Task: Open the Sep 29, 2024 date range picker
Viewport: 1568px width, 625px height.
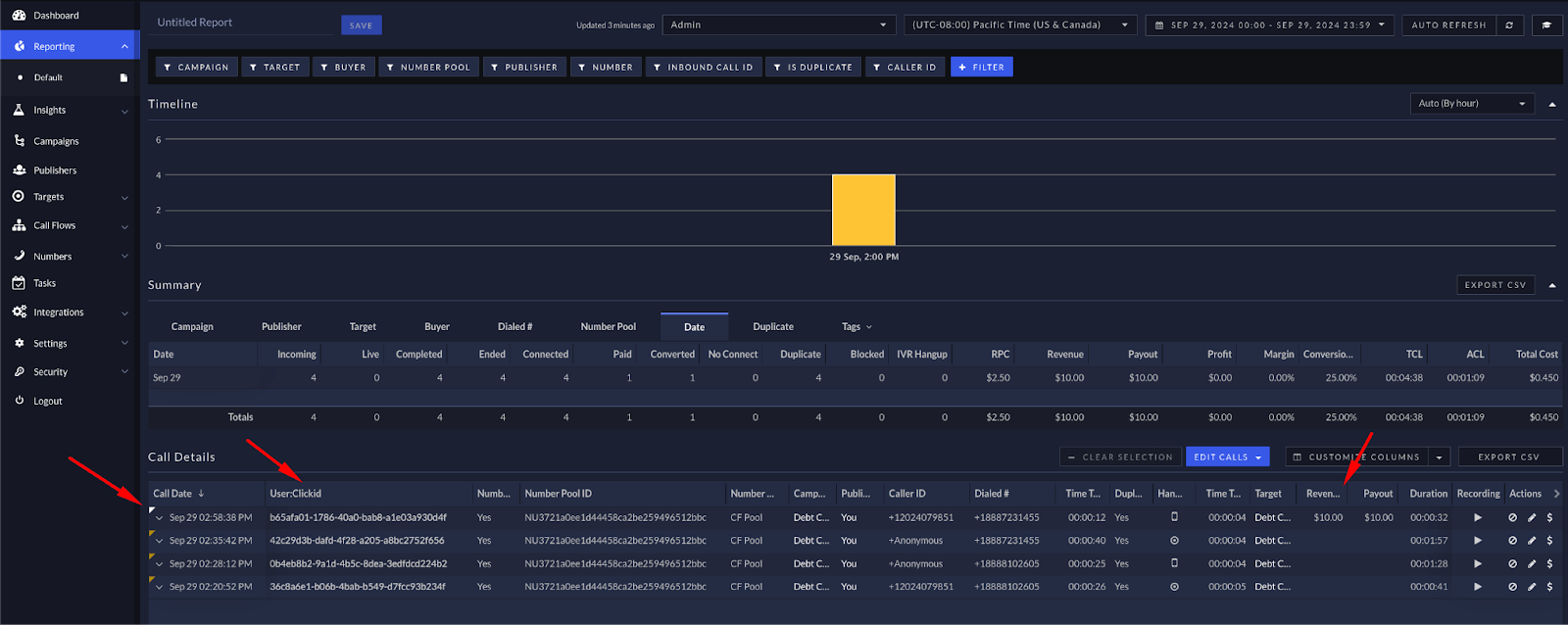Action: (1270, 25)
